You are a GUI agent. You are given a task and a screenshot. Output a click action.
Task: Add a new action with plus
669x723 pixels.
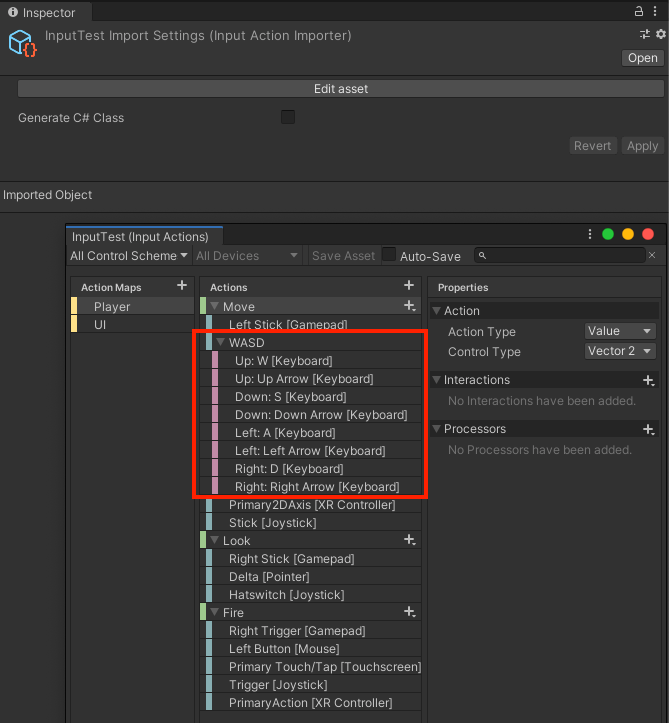409,285
